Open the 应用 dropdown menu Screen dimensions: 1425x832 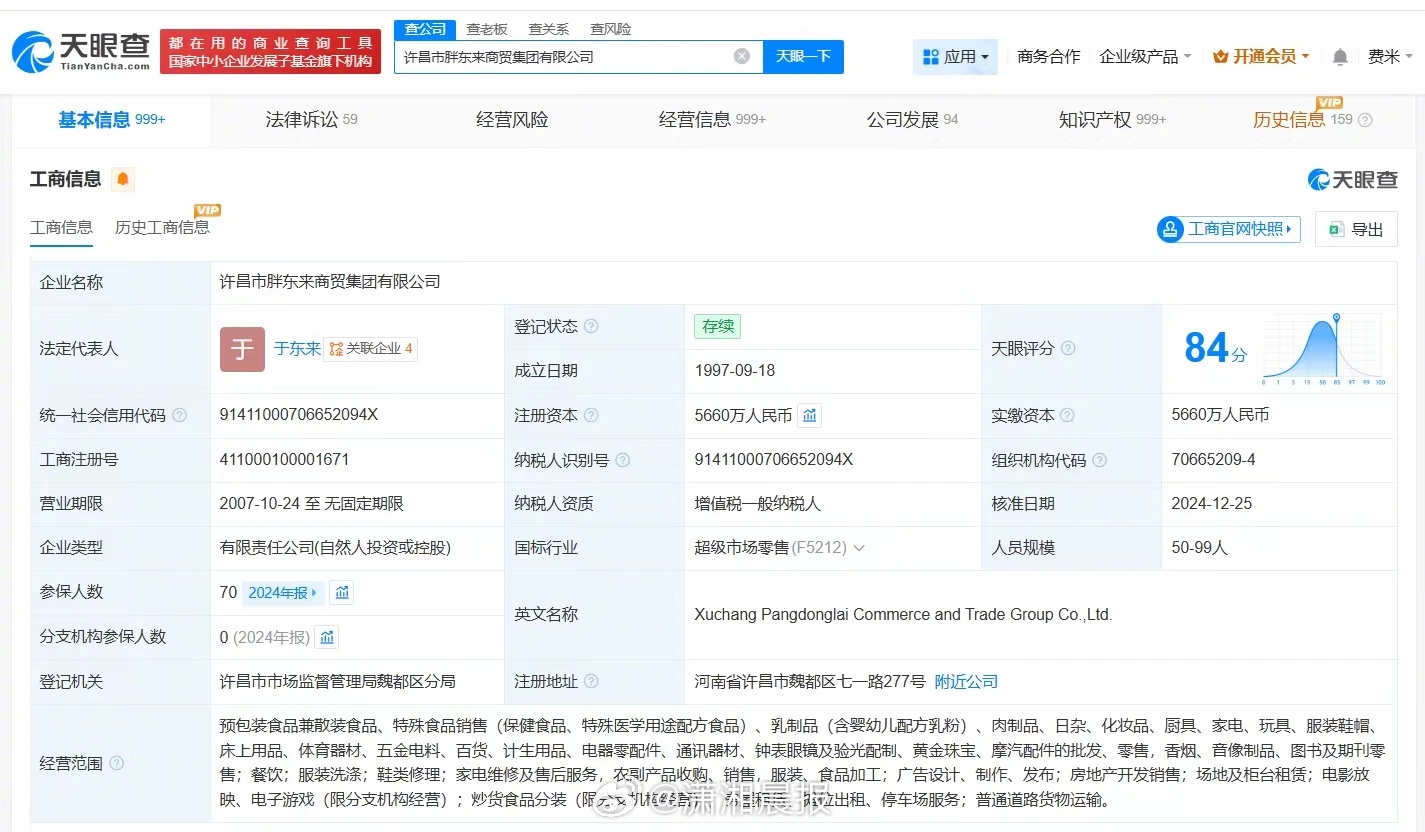[x=956, y=57]
